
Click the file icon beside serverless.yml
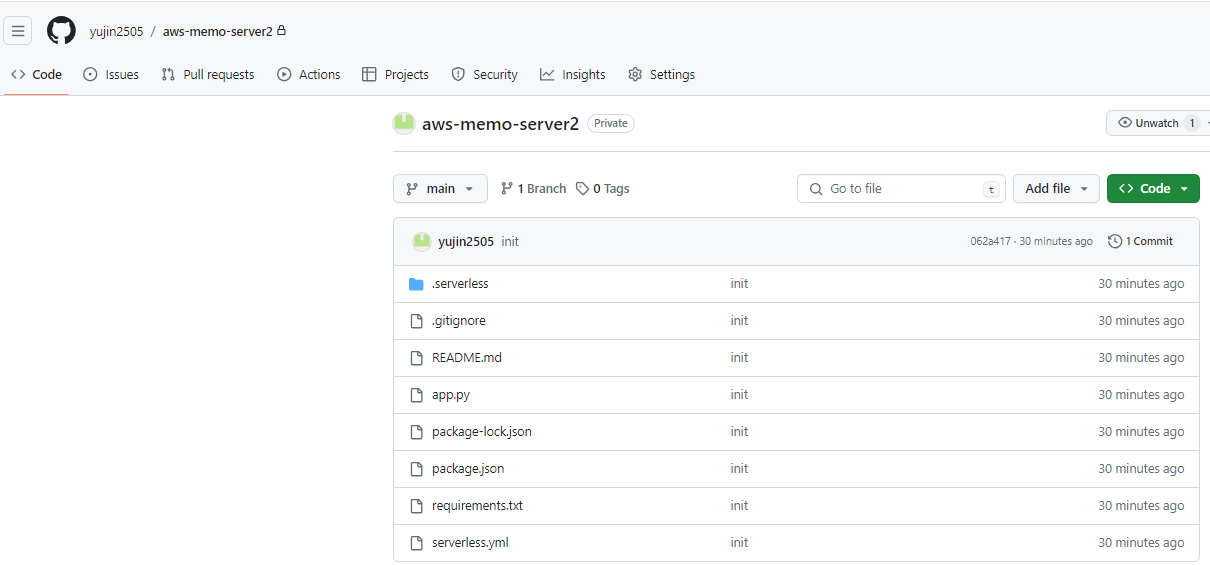pyautogui.click(x=416, y=543)
